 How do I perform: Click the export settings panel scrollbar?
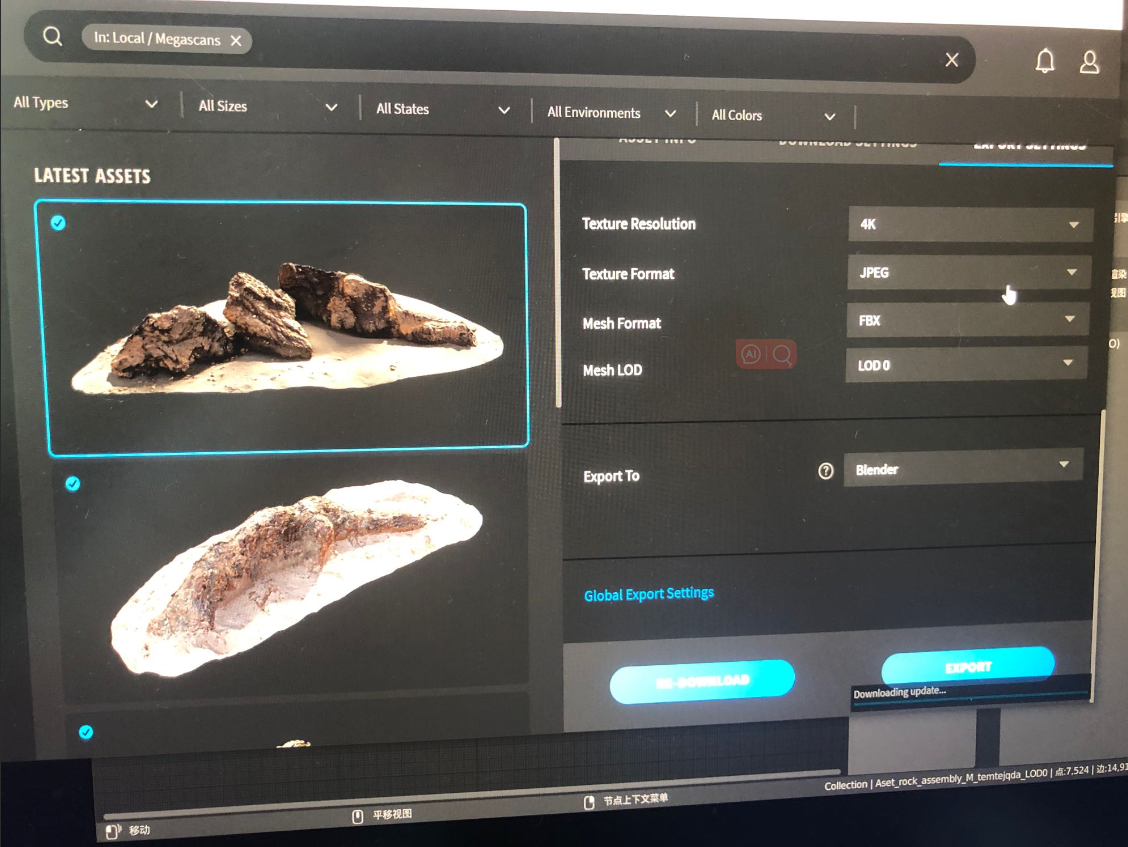(1098, 554)
